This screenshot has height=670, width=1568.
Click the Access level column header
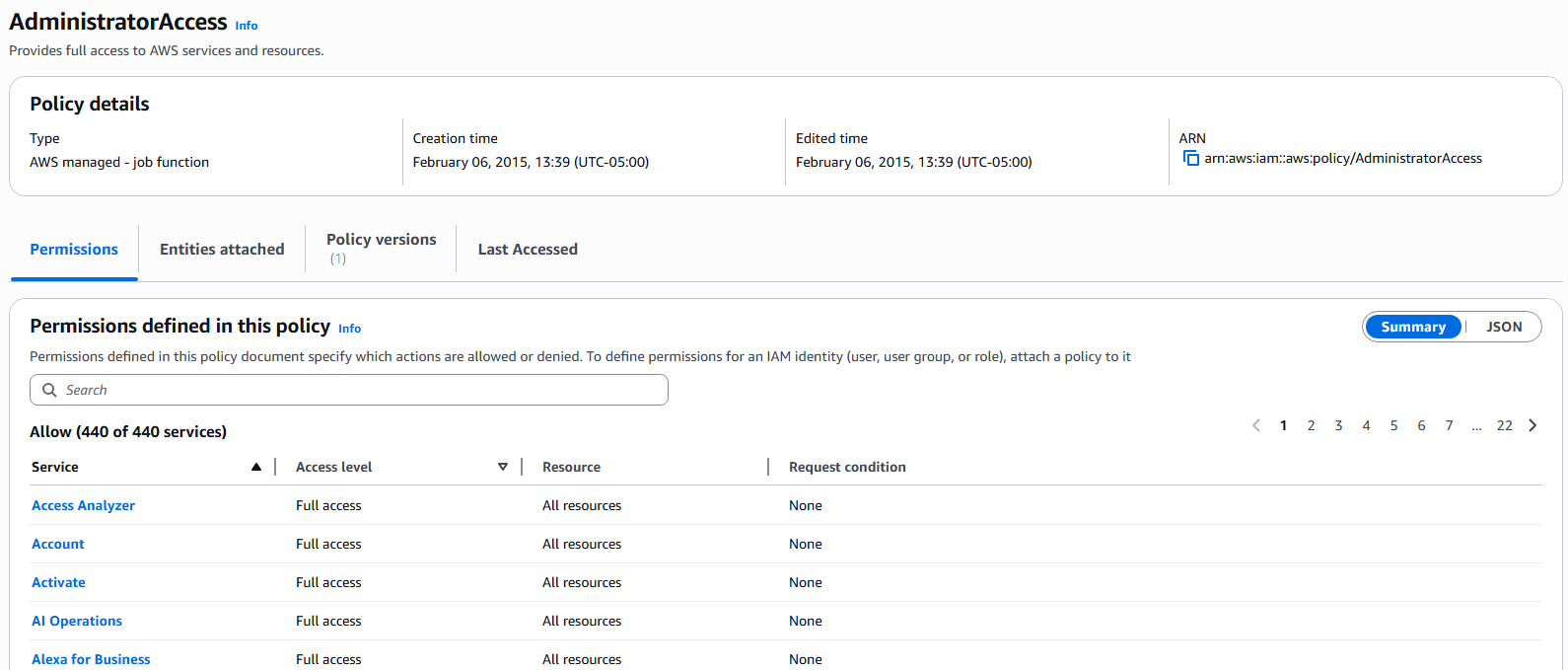334,467
